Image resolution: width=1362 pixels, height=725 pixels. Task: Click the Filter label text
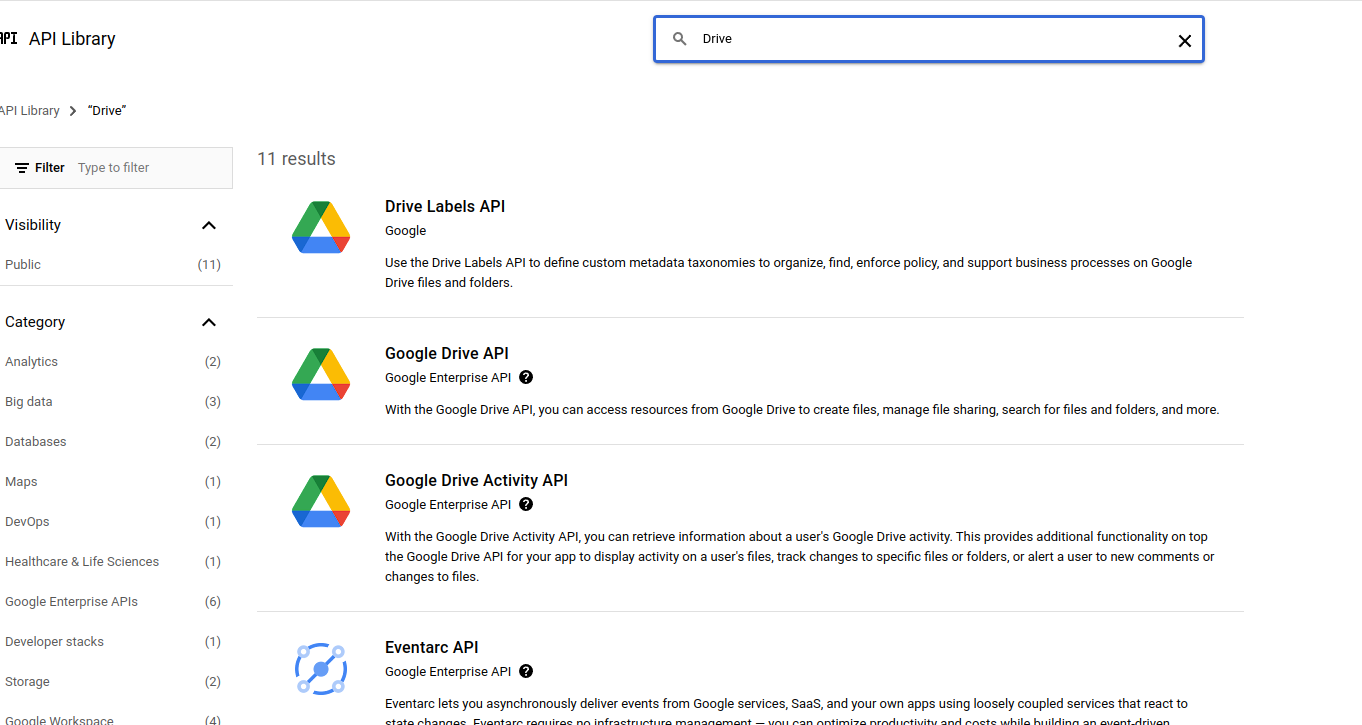[x=50, y=168]
